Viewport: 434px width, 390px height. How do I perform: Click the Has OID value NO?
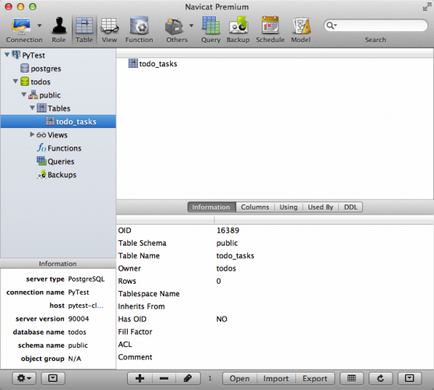tap(222, 319)
